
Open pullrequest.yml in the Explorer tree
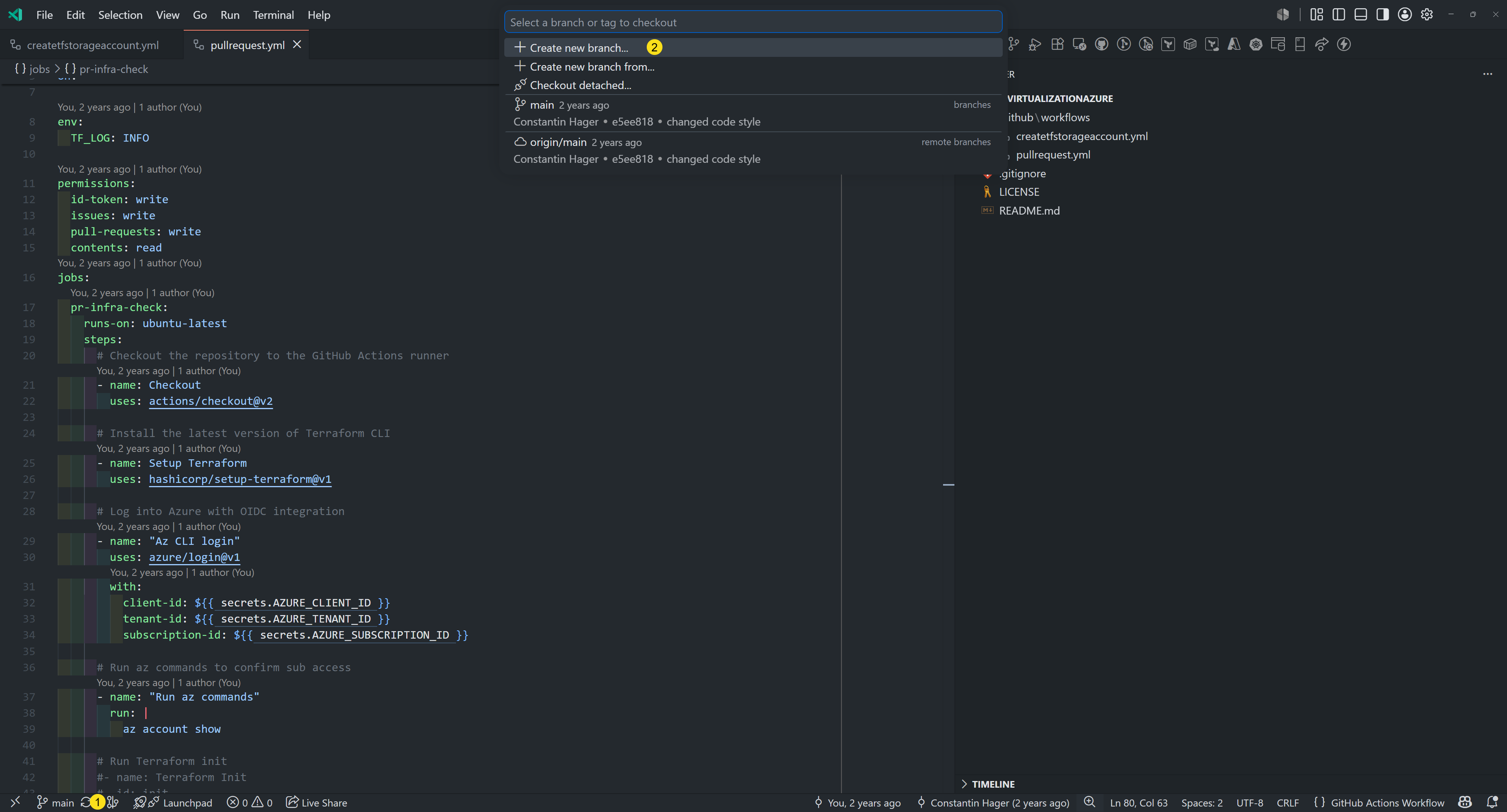1053,155
